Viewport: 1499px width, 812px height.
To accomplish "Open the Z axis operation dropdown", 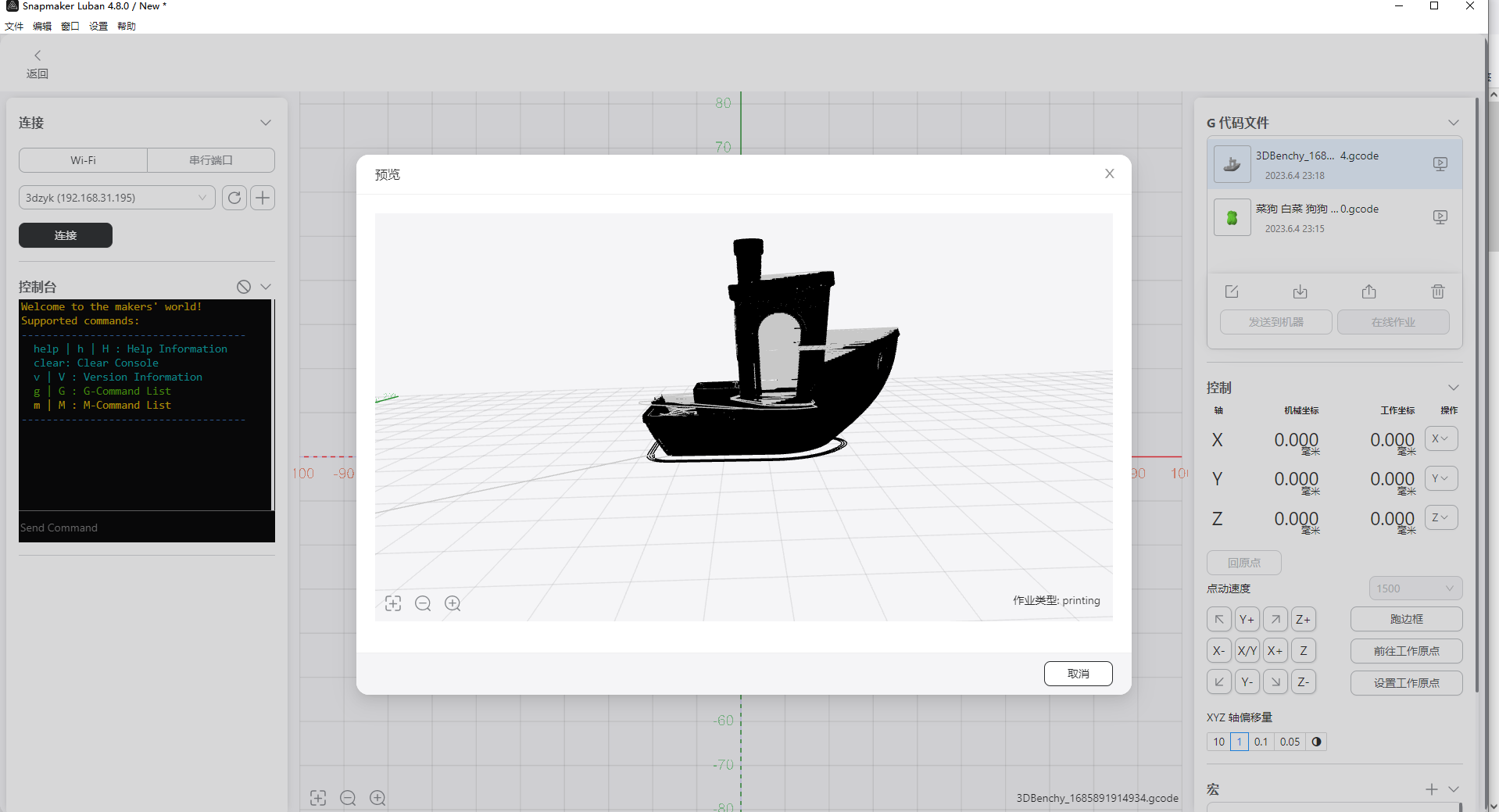I will pyautogui.click(x=1441, y=517).
